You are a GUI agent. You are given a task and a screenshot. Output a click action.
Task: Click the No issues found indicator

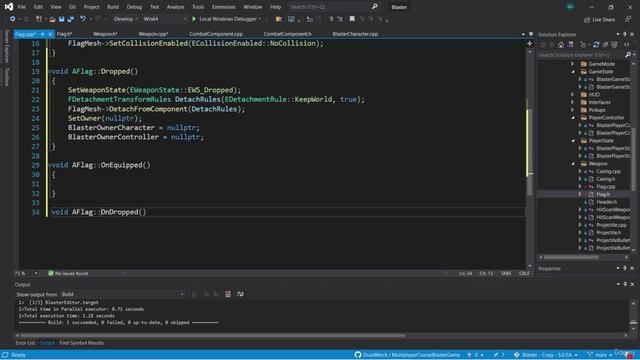(68, 273)
